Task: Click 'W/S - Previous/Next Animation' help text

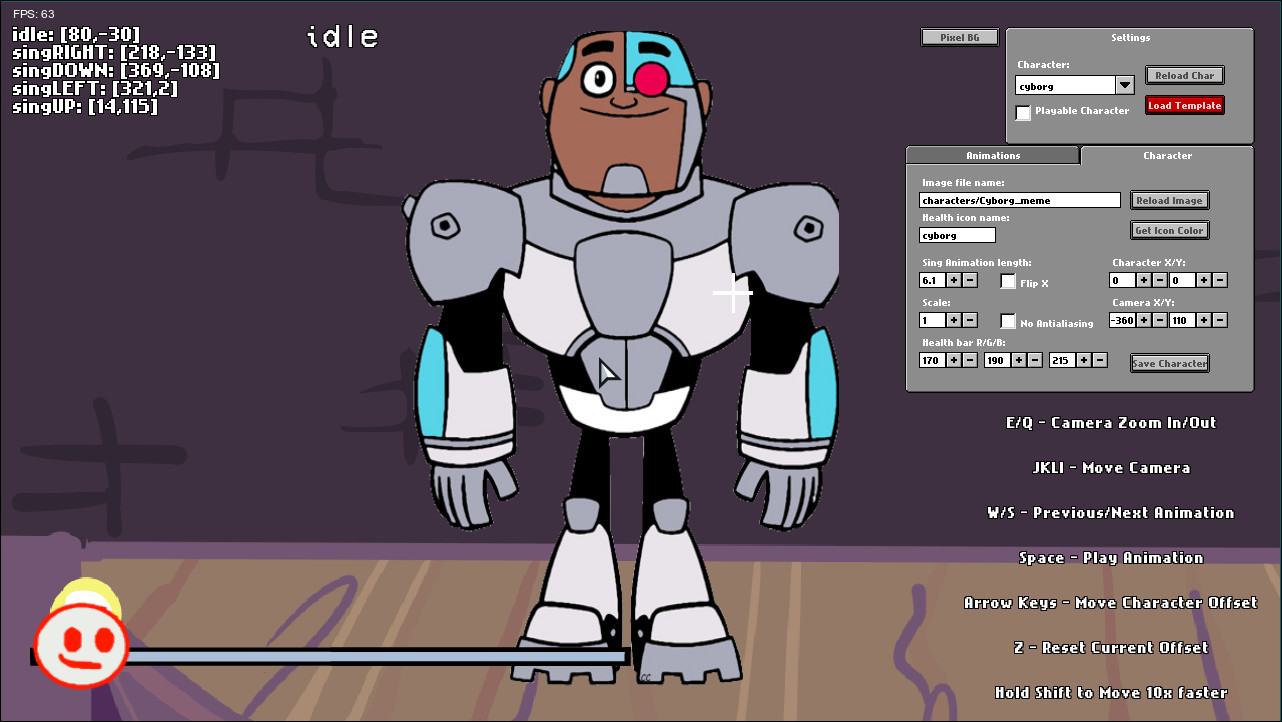Action: [1111, 513]
